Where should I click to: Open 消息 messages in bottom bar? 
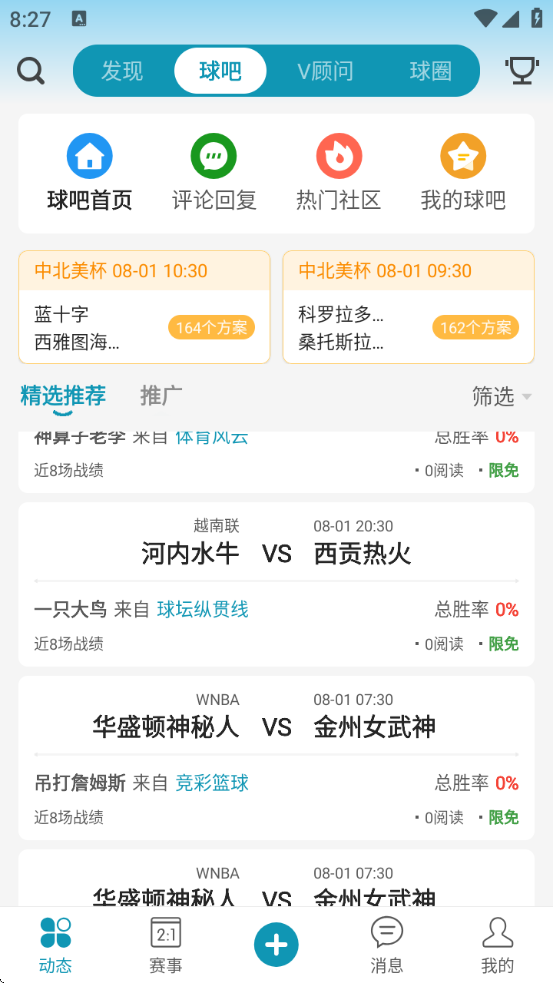(387, 945)
